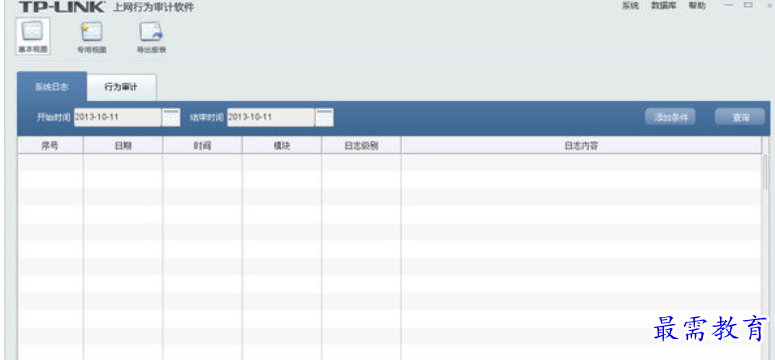Switch to the 行为审计 tab
775x360 pixels.
pyautogui.click(x=122, y=88)
